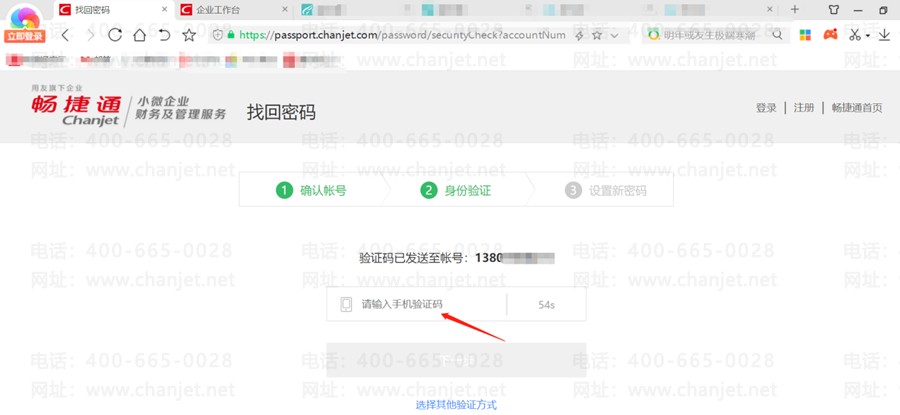Click the search magnifier icon

777,35
